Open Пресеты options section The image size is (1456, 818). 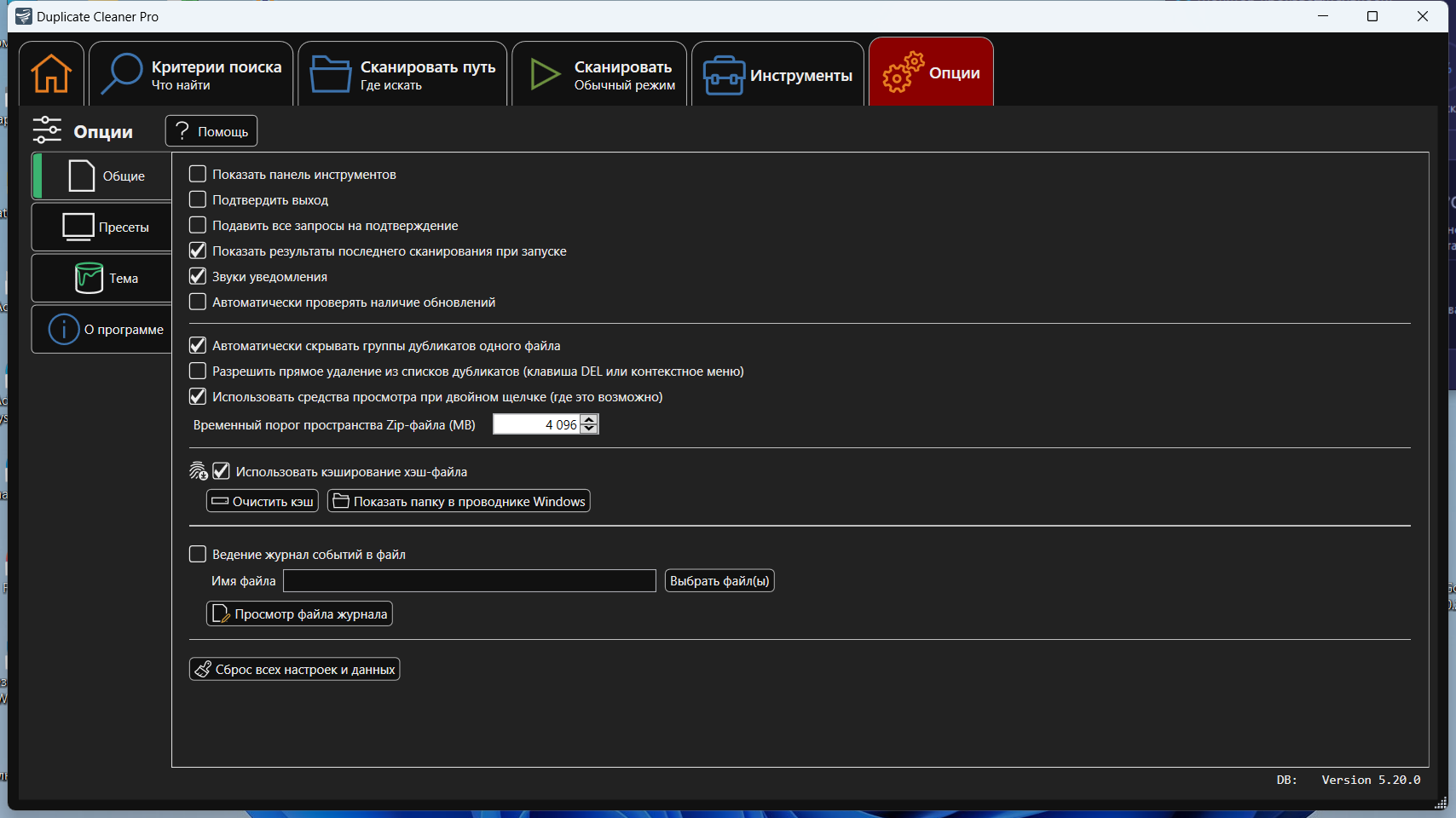point(102,227)
